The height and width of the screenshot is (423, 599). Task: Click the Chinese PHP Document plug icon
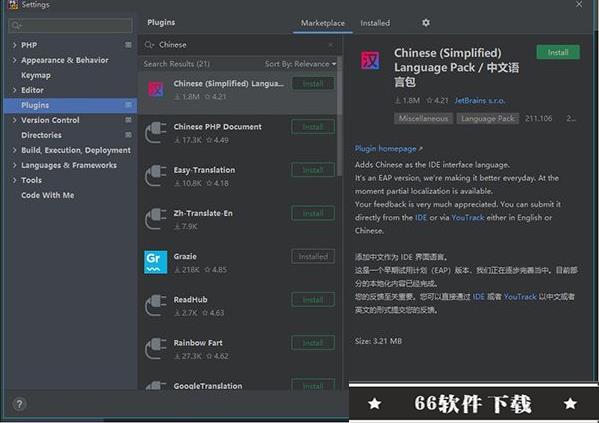pos(155,132)
